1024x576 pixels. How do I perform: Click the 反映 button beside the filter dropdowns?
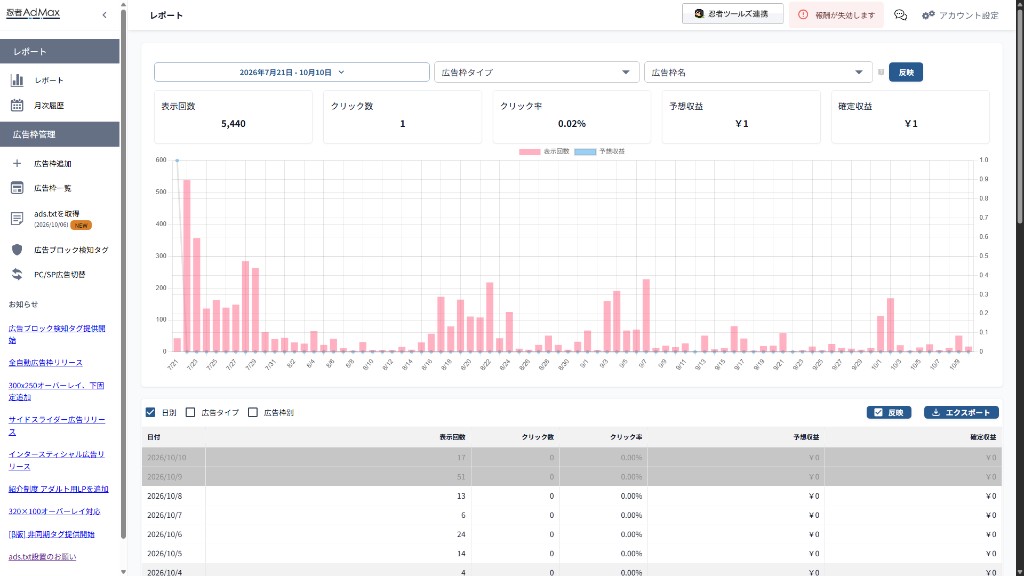click(905, 72)
